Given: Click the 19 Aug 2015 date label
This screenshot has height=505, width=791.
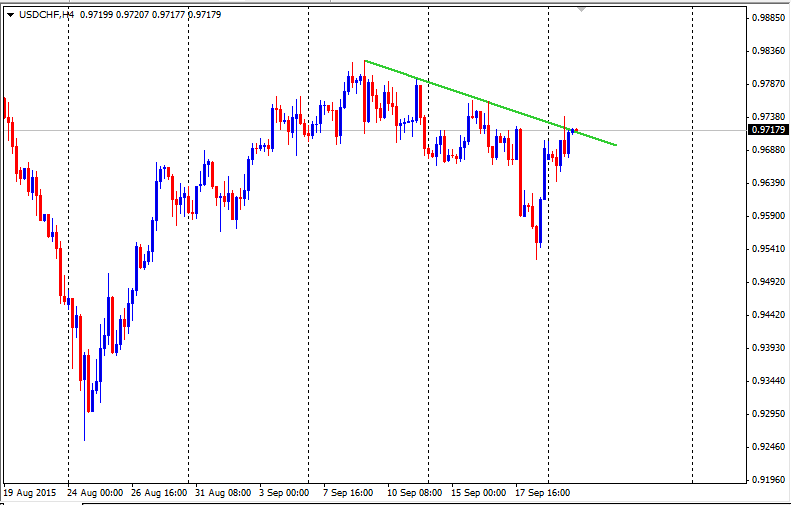Looking at the screenshot, I should [30, 492].
